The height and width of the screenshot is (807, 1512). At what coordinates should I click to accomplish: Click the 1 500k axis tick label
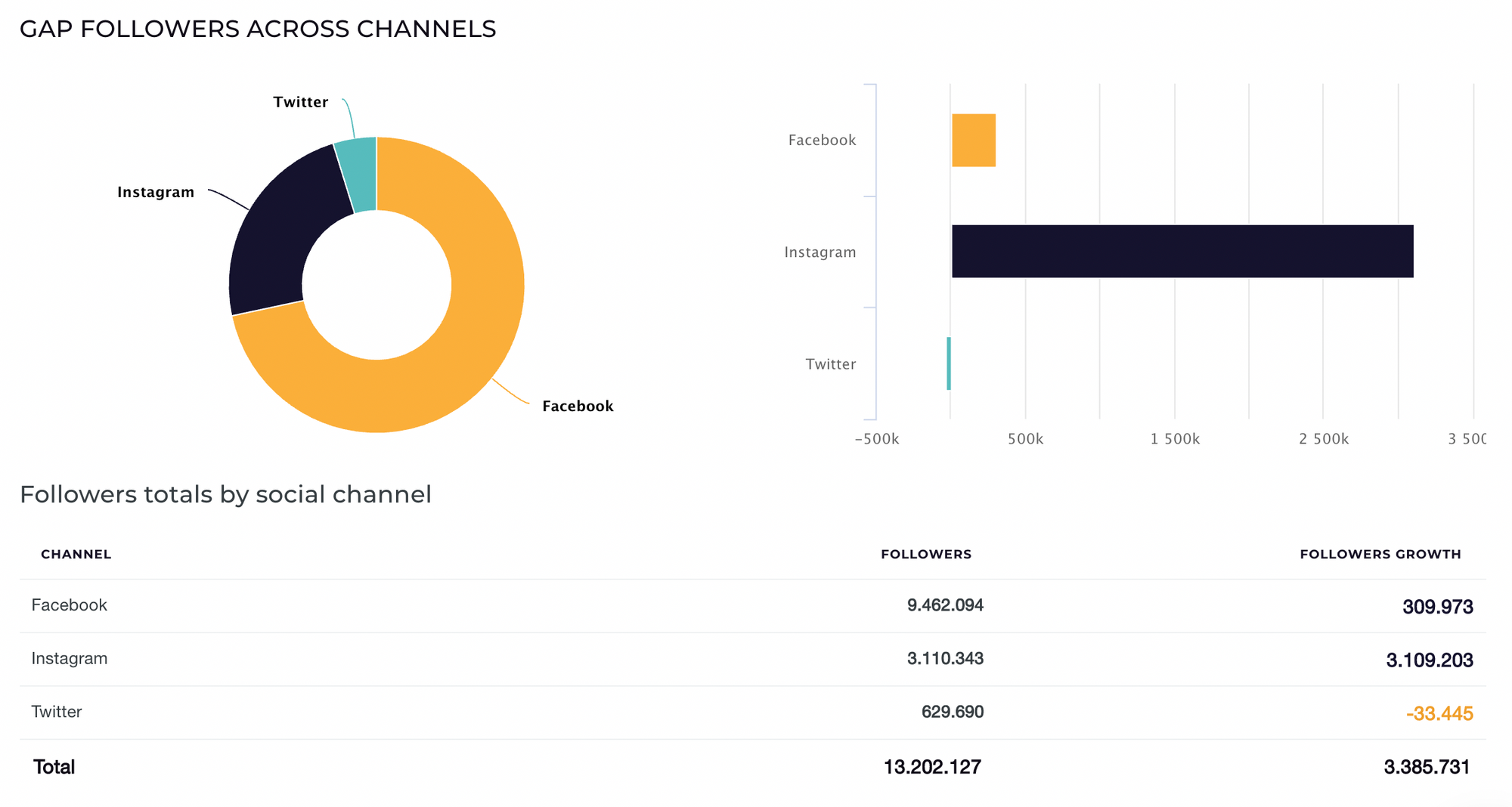(x=1175, y=439)
